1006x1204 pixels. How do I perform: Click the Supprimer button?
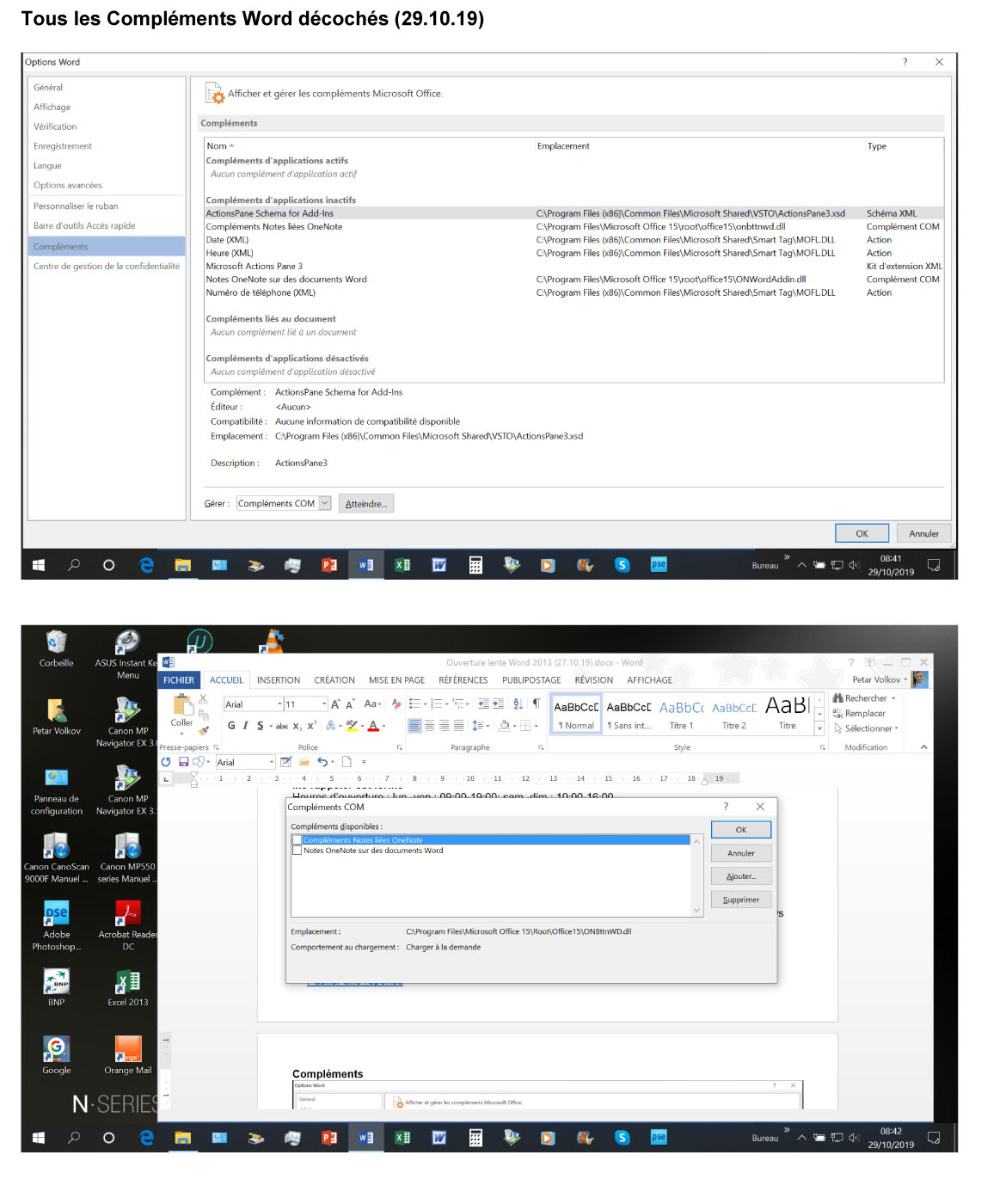pyautogui.click(x=741, y=900)
